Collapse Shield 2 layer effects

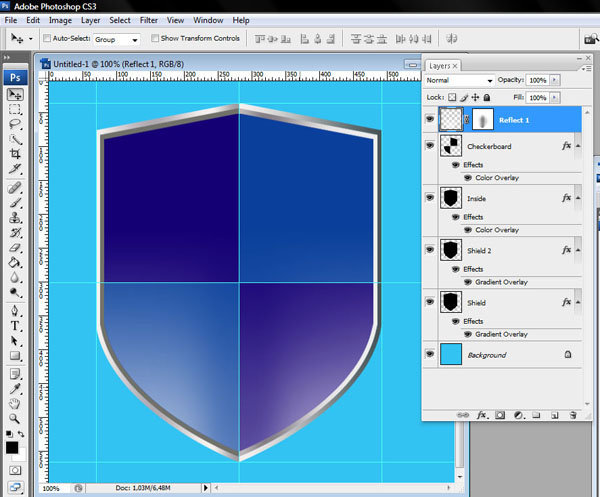point(578,250)
